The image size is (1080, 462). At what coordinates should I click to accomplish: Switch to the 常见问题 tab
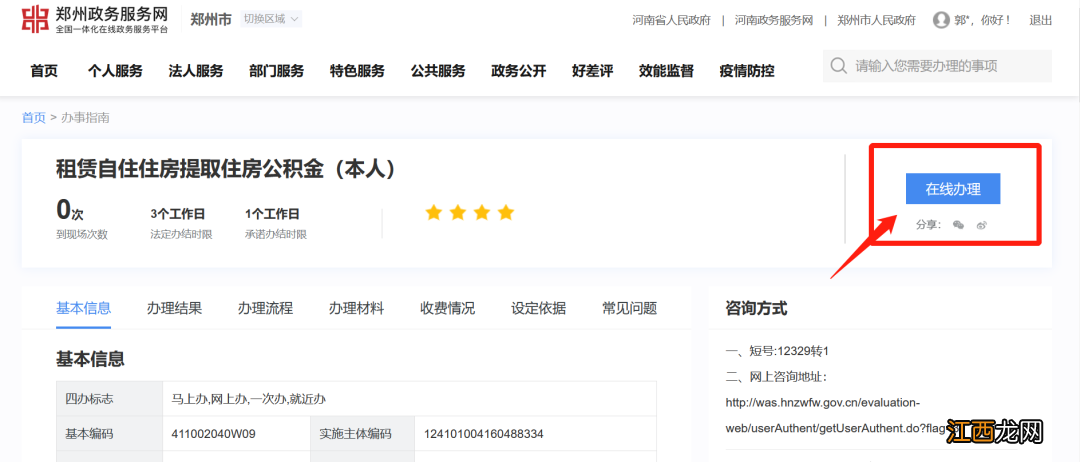tap(630, 308)
